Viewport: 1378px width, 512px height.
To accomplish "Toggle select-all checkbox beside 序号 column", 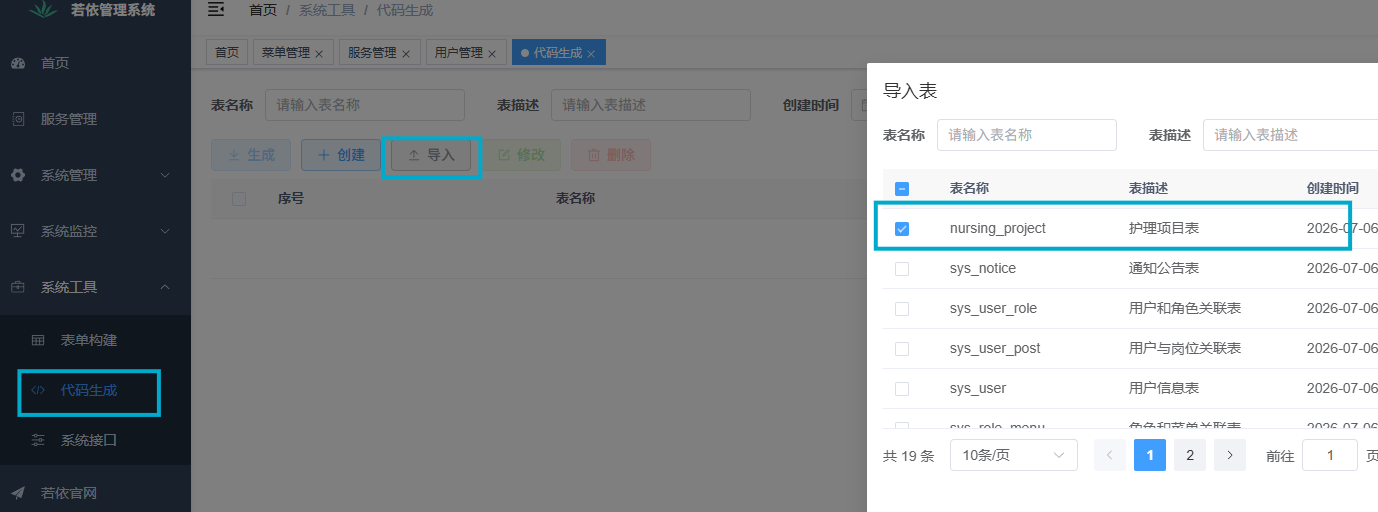I will (x=239, y=199).
